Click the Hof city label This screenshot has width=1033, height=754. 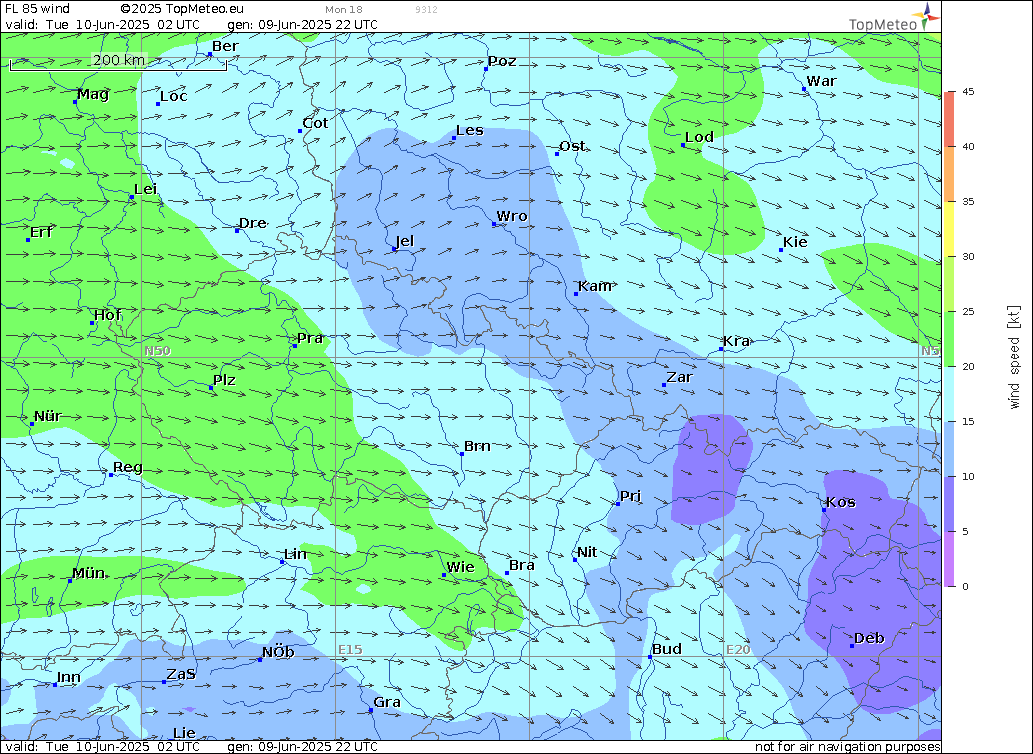point(107,315)
